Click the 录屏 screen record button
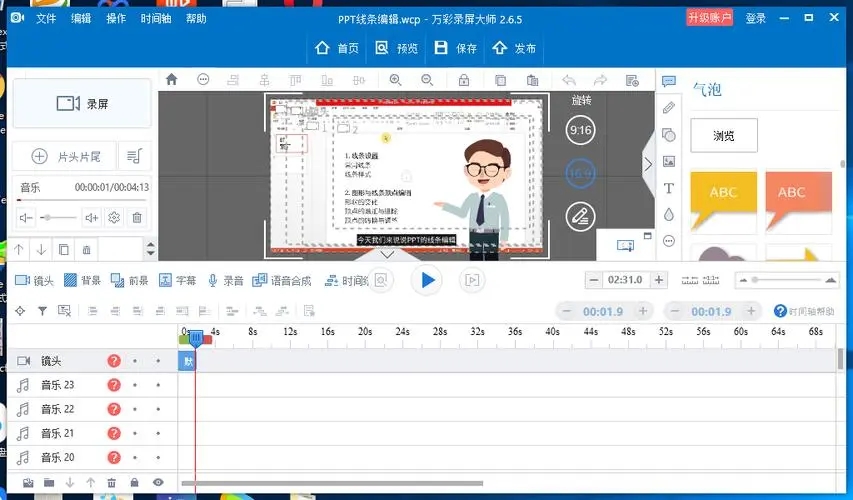The width and height of the screenshot is (853, 500). click(82, 103)
